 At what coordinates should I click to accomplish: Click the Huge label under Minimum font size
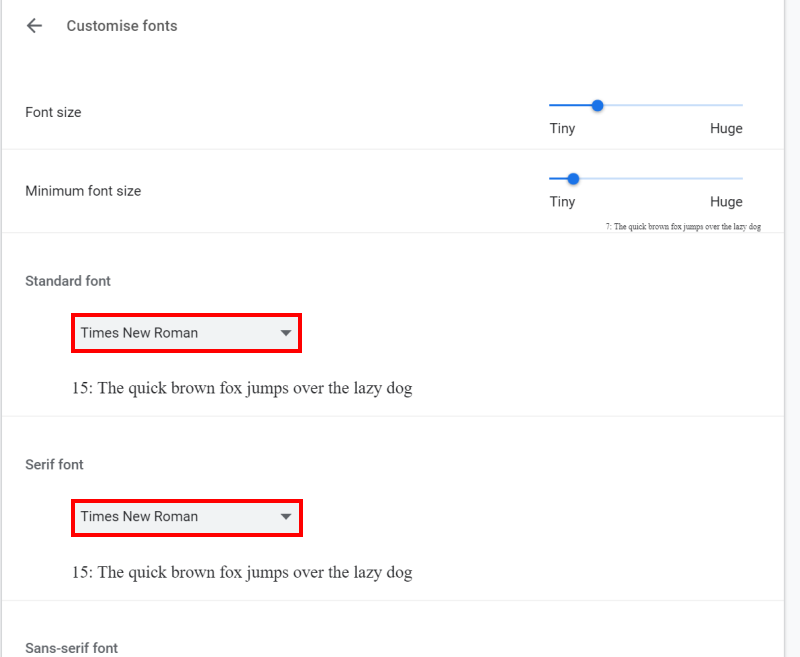(726, 202)
